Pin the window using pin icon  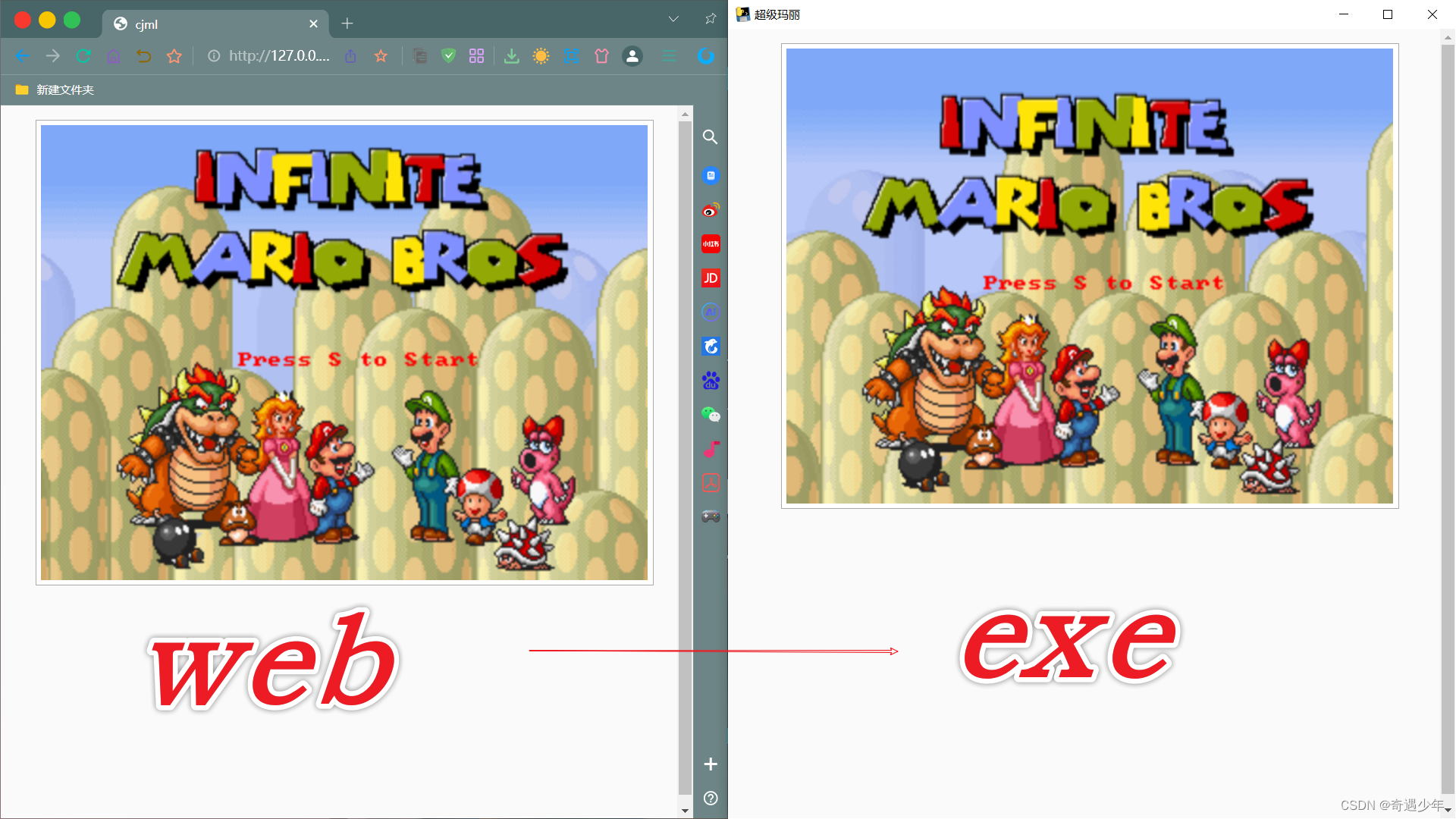[711, 19]
